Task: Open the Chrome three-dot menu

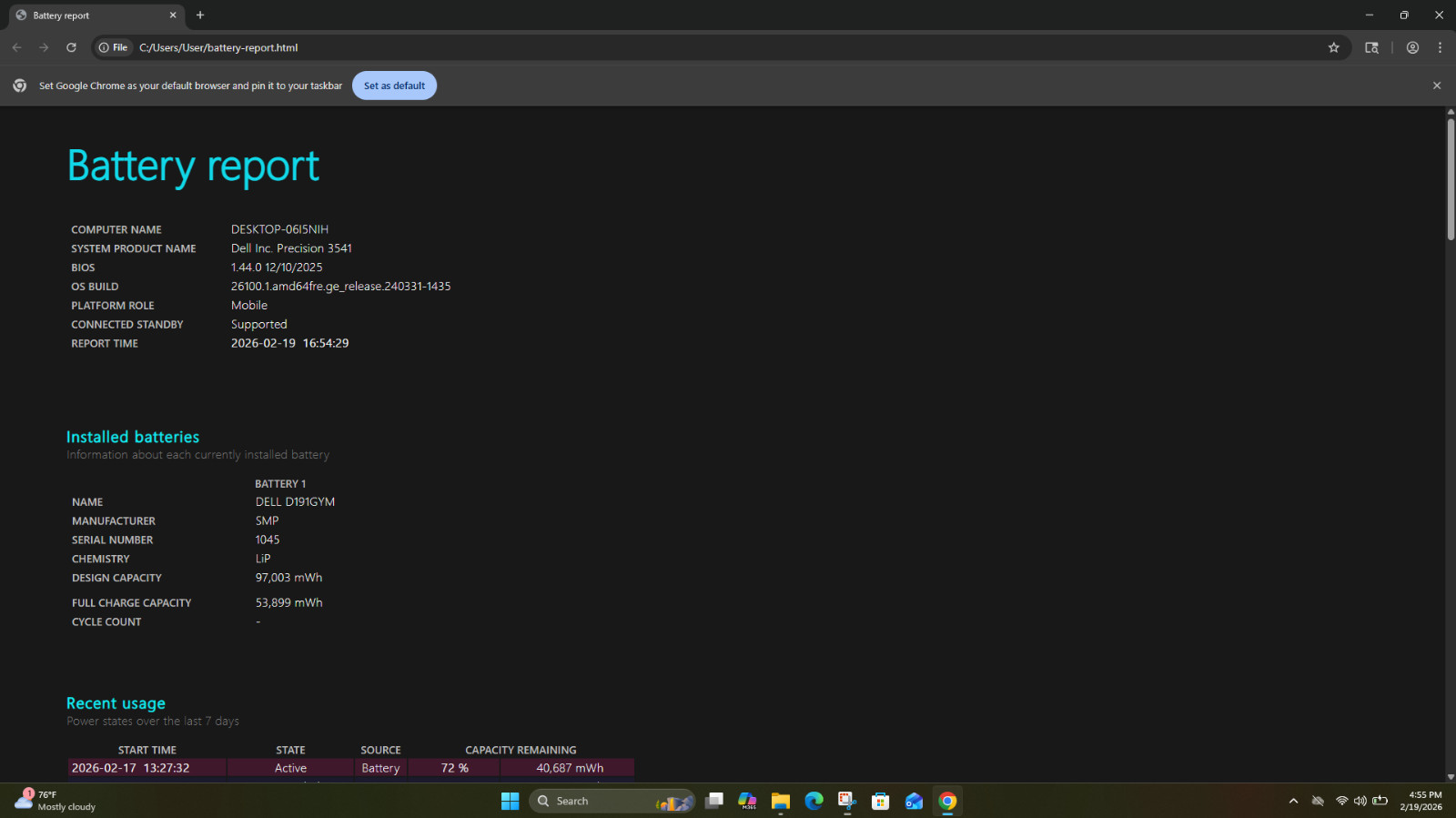Action: pos(1440,47)
